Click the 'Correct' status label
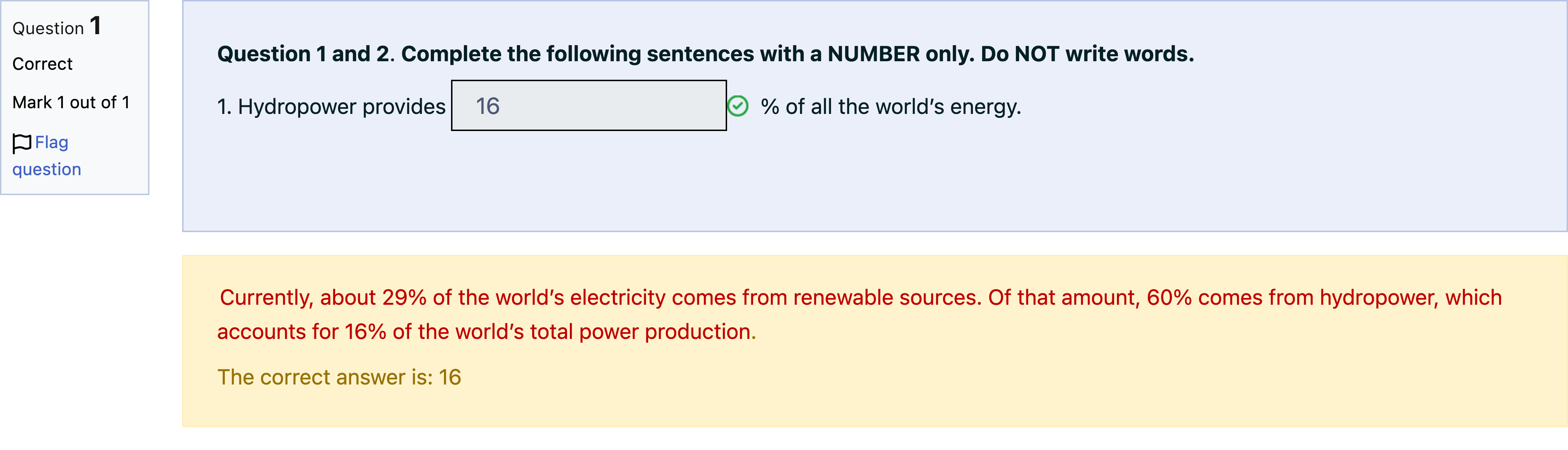Image resolution: width=1568 pixels, height=450 pixels. [43, 64]
